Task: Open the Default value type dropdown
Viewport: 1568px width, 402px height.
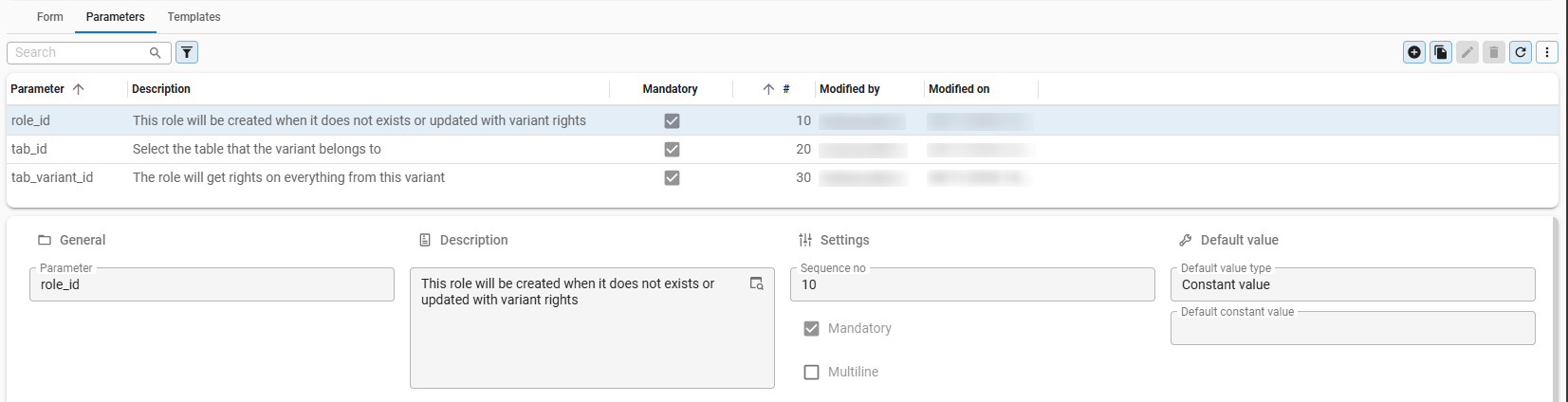Action: pyautogui.click(x=1353, y=284)
